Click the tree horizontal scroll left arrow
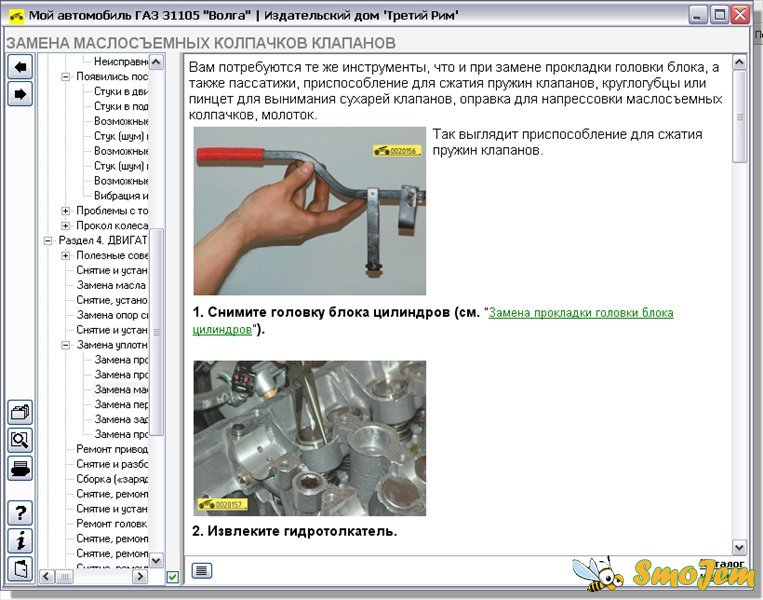This screenshot has width=763, height=600. click(47, 577)
